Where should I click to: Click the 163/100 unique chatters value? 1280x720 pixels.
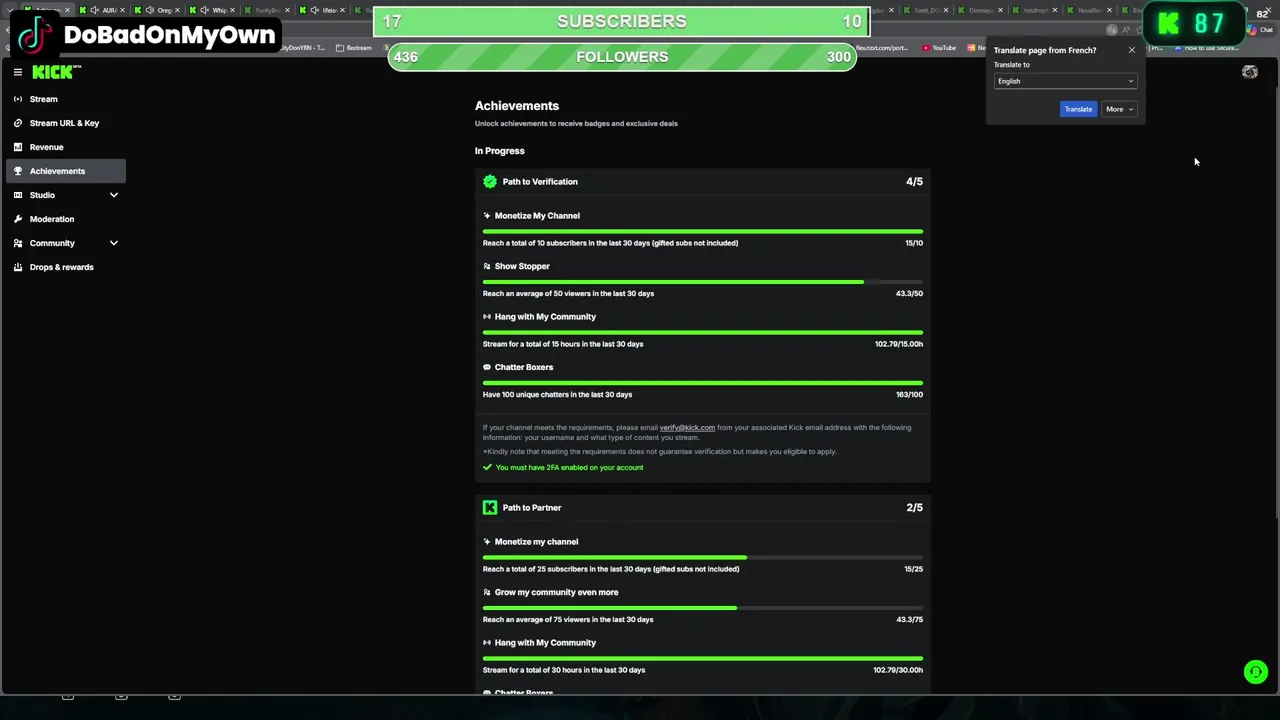click(x=909, y=395)
